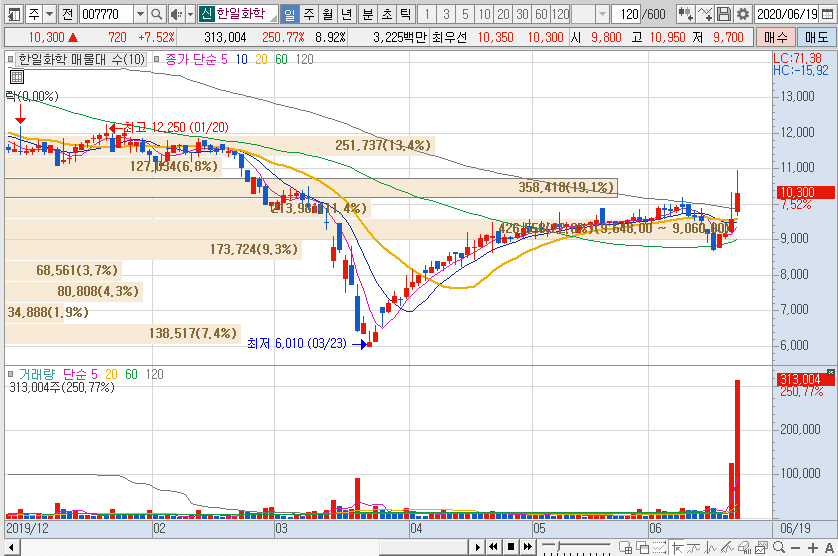Select the 120 interval button
Viewport: 838px width, 556px height.
click(561, 14)
